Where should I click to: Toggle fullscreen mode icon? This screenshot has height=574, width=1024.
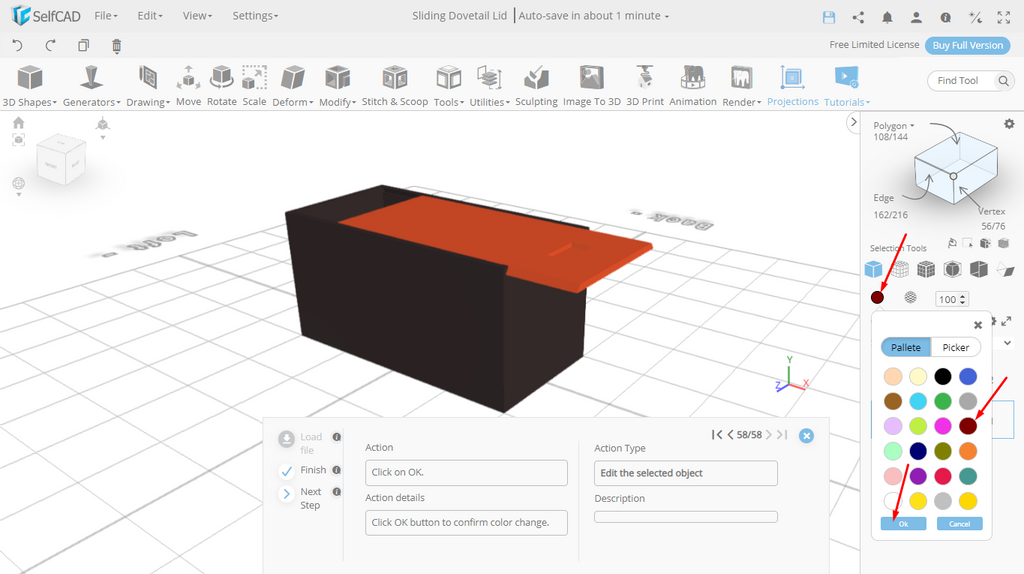pos(1004,18)
